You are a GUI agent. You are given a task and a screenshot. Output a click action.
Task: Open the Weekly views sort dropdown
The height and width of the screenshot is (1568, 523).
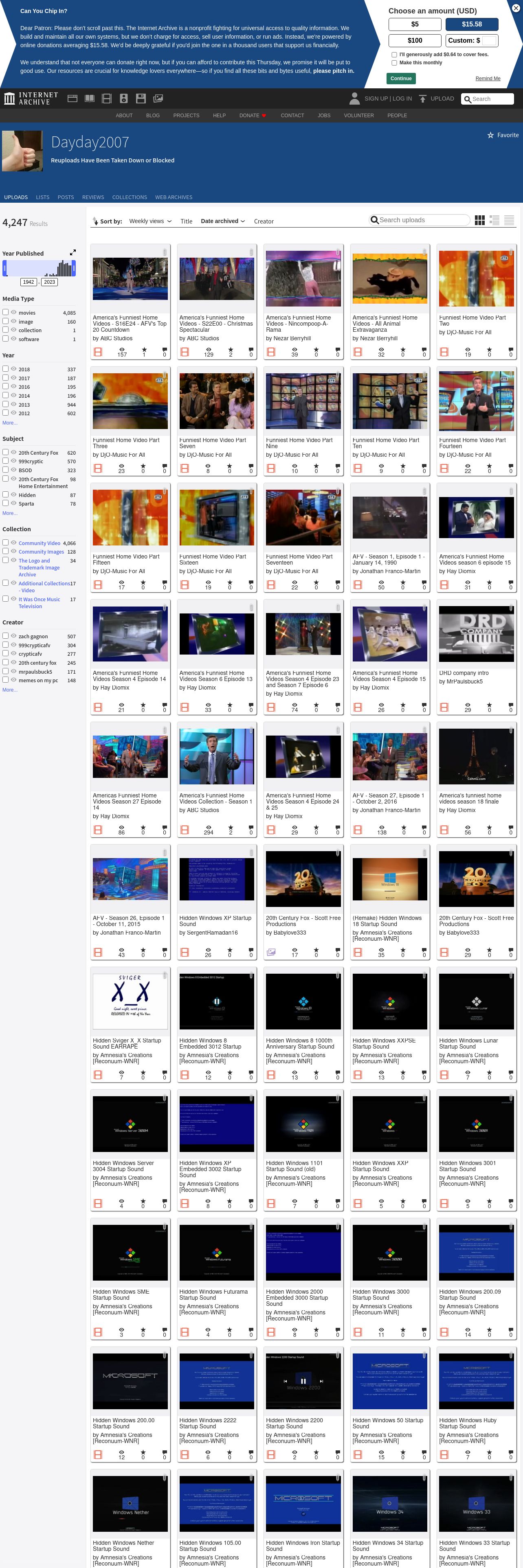pyautogui.click(x=150, y=221)
